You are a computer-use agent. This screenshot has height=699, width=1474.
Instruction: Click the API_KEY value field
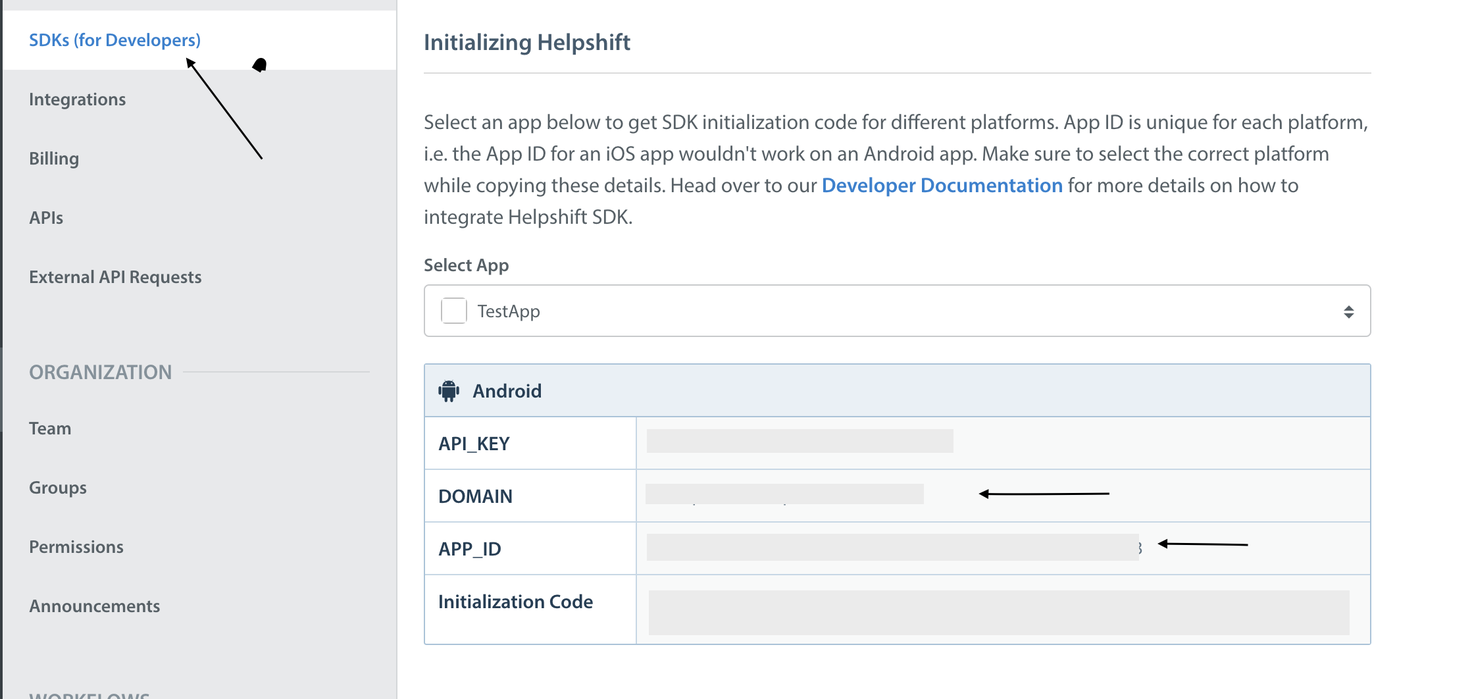pyautogui.click(x=799, y=441)
